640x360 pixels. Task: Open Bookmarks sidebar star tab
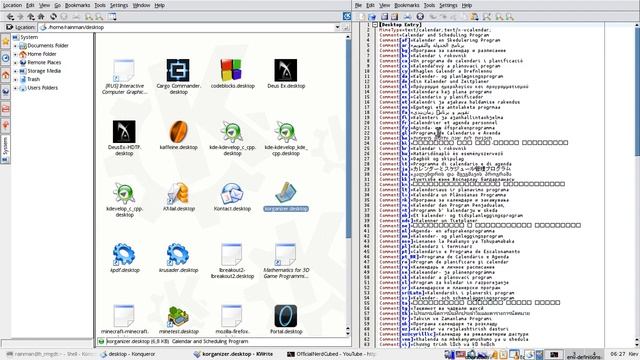[x=5, y=41]
